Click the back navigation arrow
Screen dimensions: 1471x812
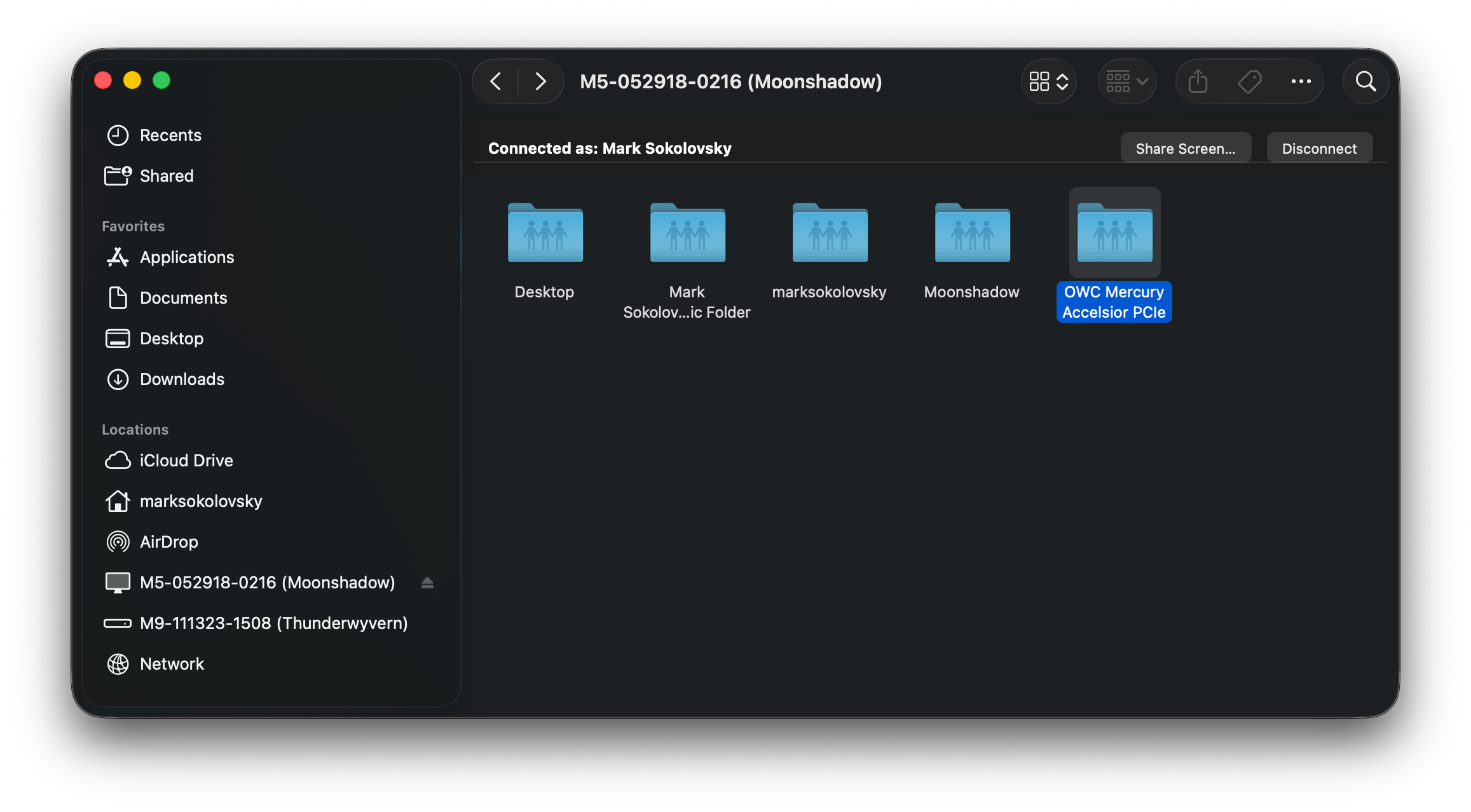(496, 81)
